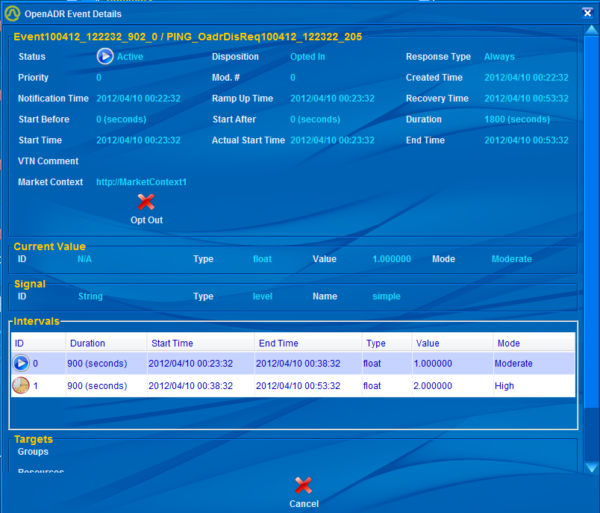
Task: Click the Active status play icon
Action: pyautogui.click(x=105, y=56)
